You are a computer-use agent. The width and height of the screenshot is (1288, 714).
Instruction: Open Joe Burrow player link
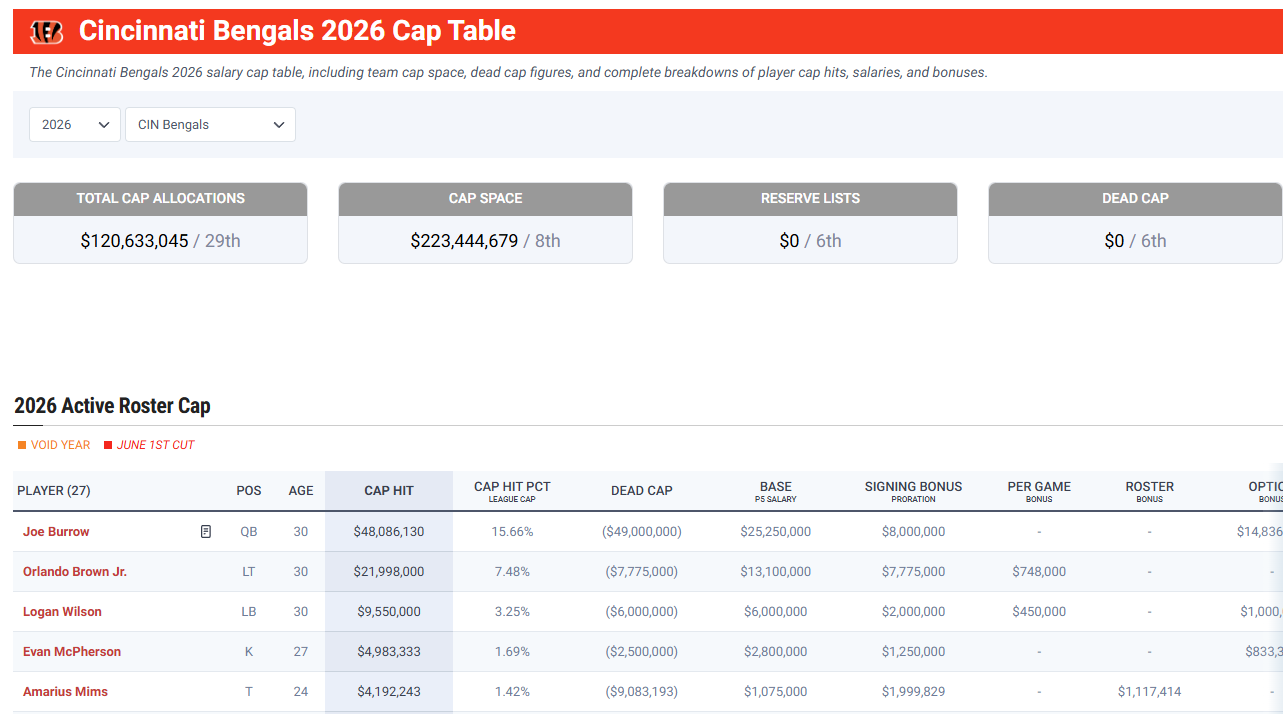[x=56, y=532]
